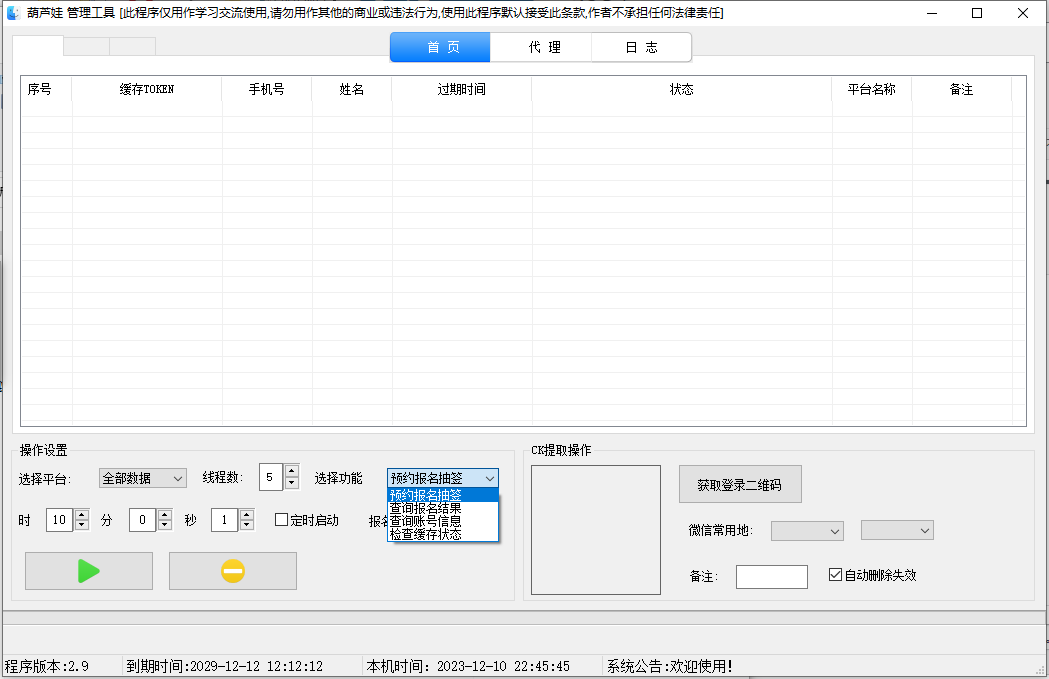1049x679 pixels.
Task: Click the green play start button
Action: click(x=89, y=571)
